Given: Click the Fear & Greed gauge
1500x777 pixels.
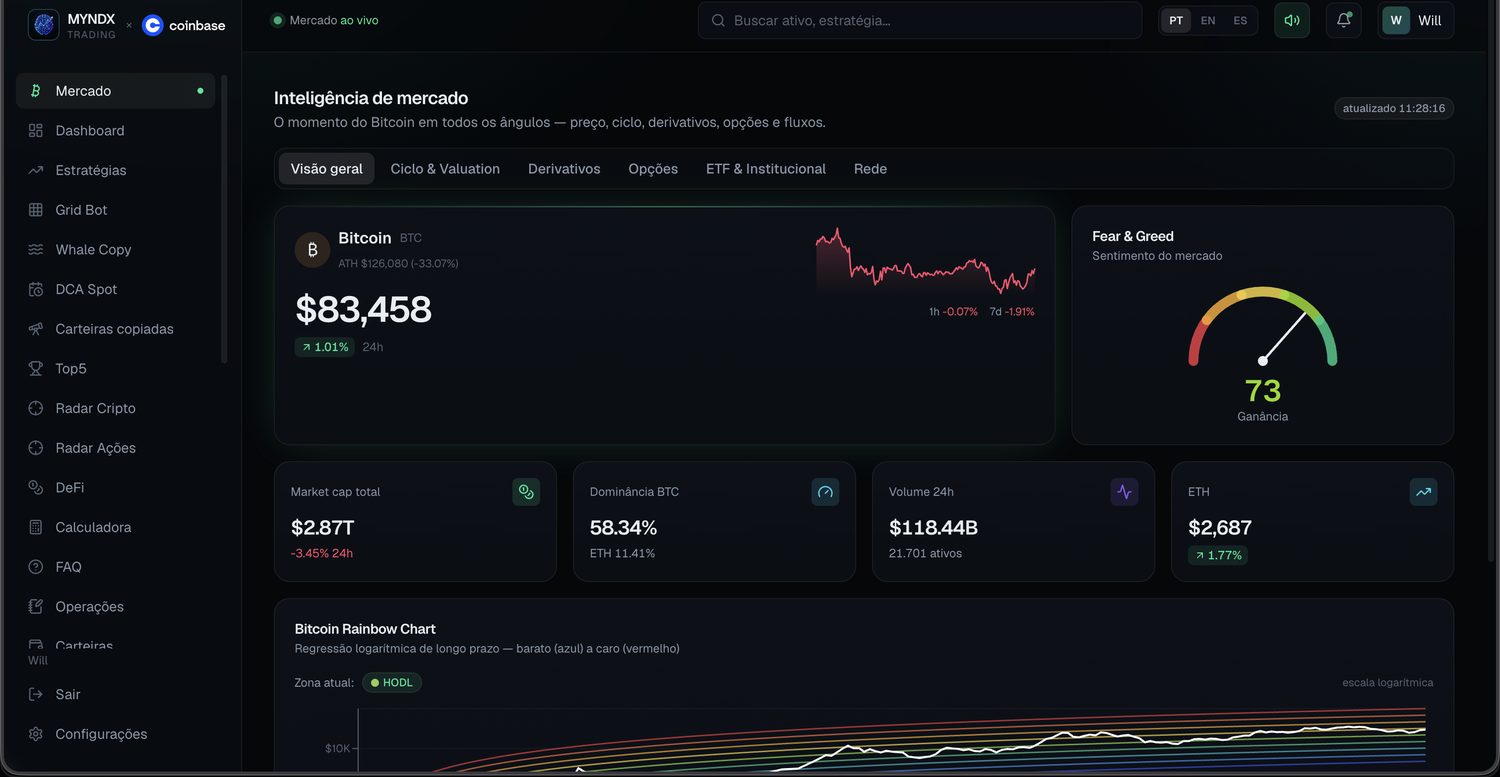Looking at the screenshot, I should (x=1263, y=327).
